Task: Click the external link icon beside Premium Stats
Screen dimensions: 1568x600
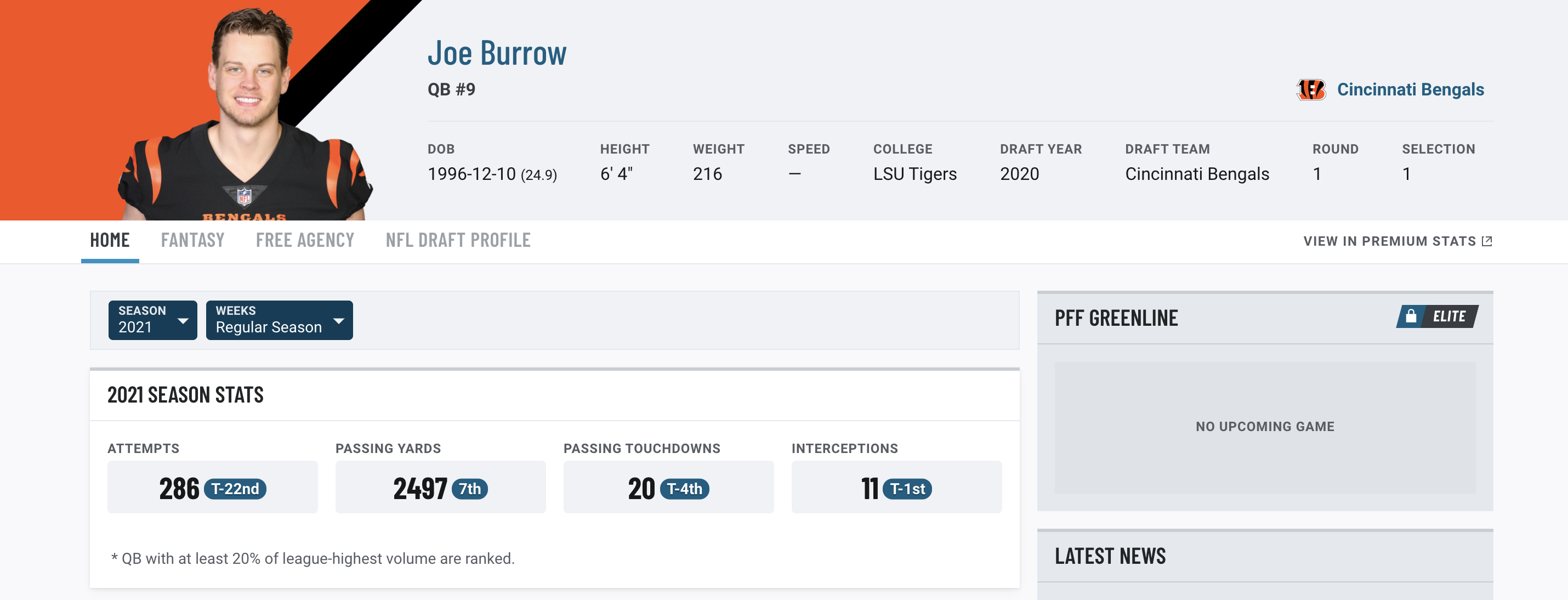Action: [1486, 241]
